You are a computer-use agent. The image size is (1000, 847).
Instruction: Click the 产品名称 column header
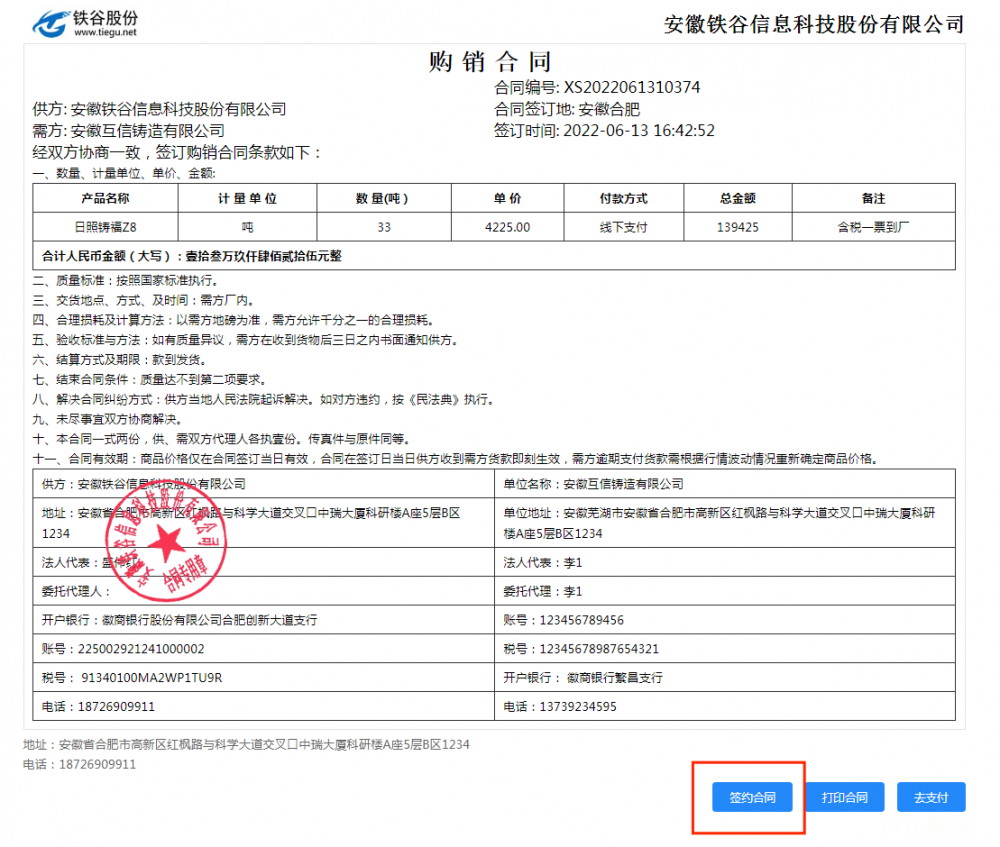[x=104, y=199]
